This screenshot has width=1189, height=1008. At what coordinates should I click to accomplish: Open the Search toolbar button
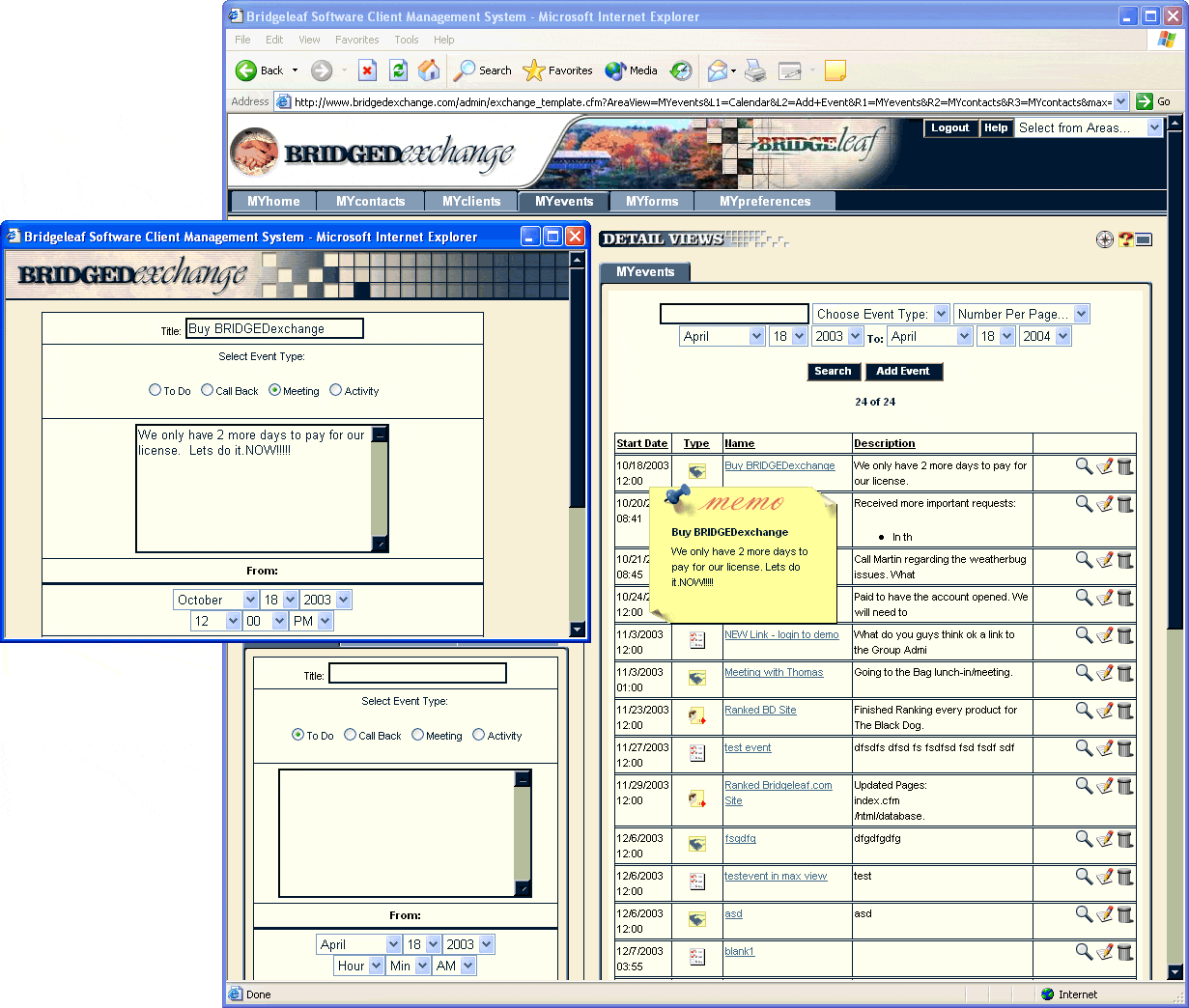pyautogui.click(x=483, y=70)
